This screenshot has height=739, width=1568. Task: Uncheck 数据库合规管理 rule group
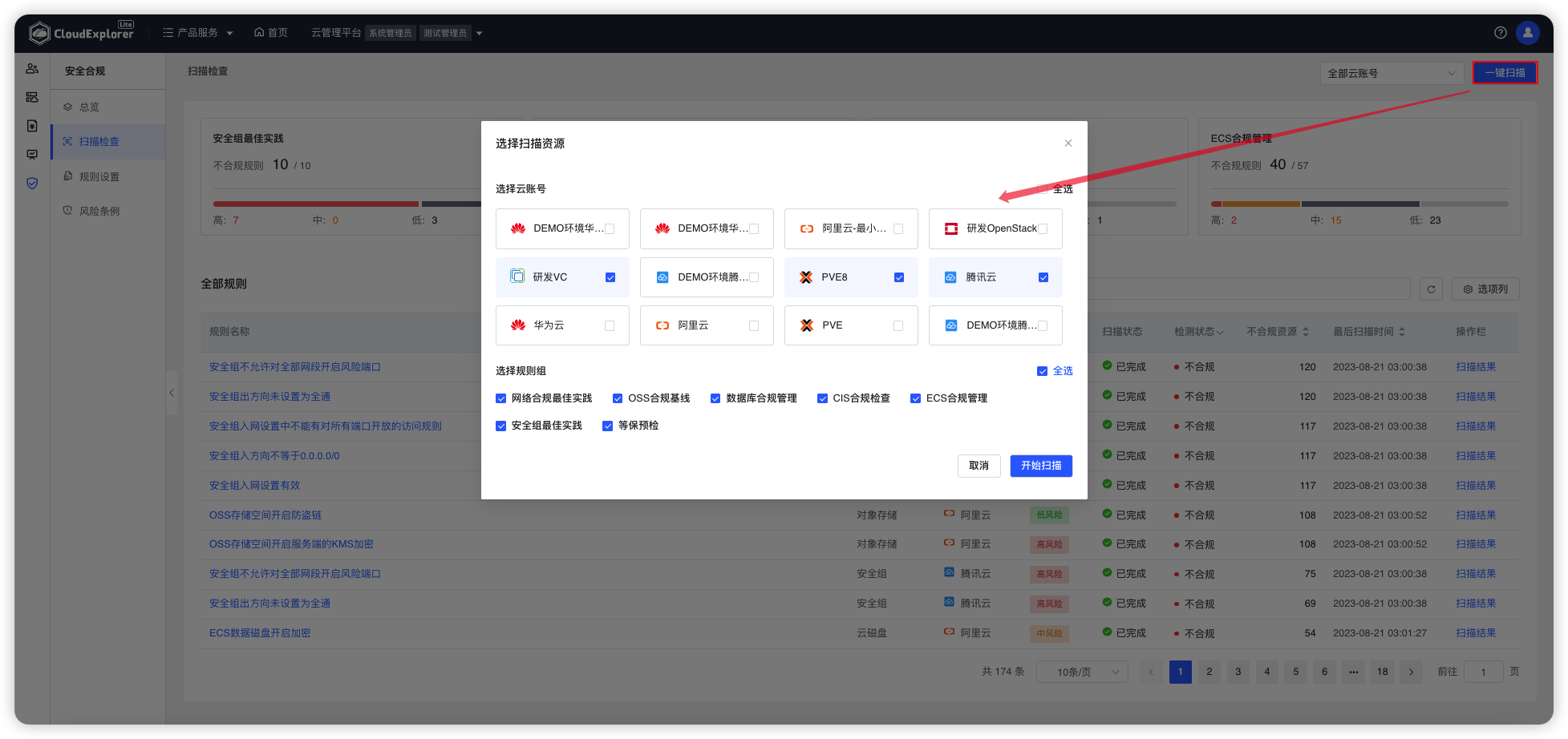pyautogui.click(x=715, y=398)
